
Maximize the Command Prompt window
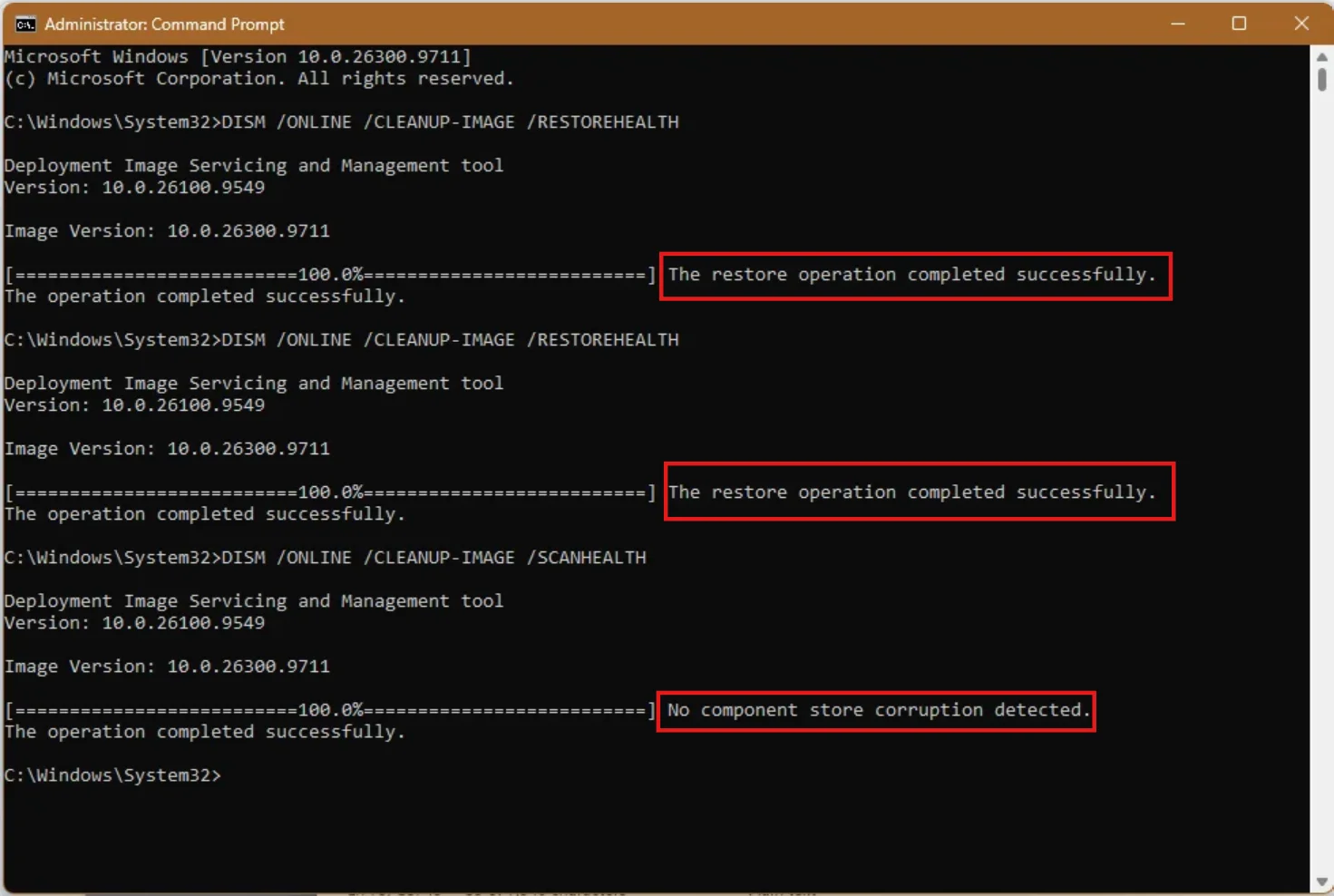pyautogui.click(x=1239, y=24)
